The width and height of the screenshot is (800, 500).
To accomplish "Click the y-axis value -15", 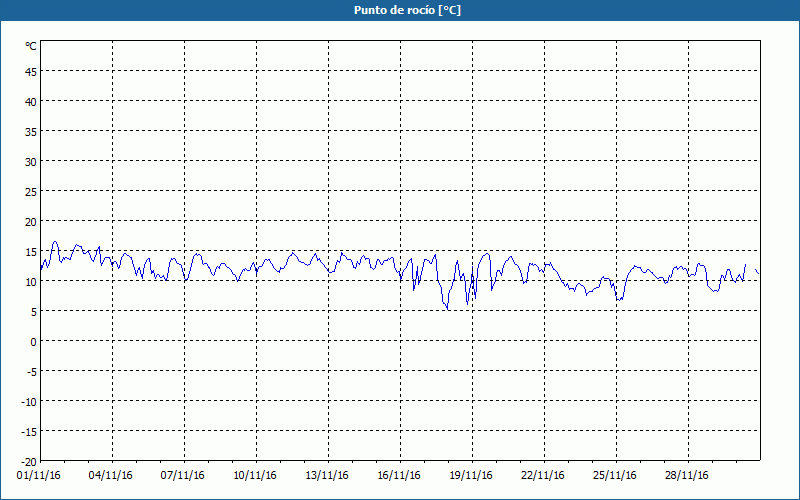I will pos(29,432).
